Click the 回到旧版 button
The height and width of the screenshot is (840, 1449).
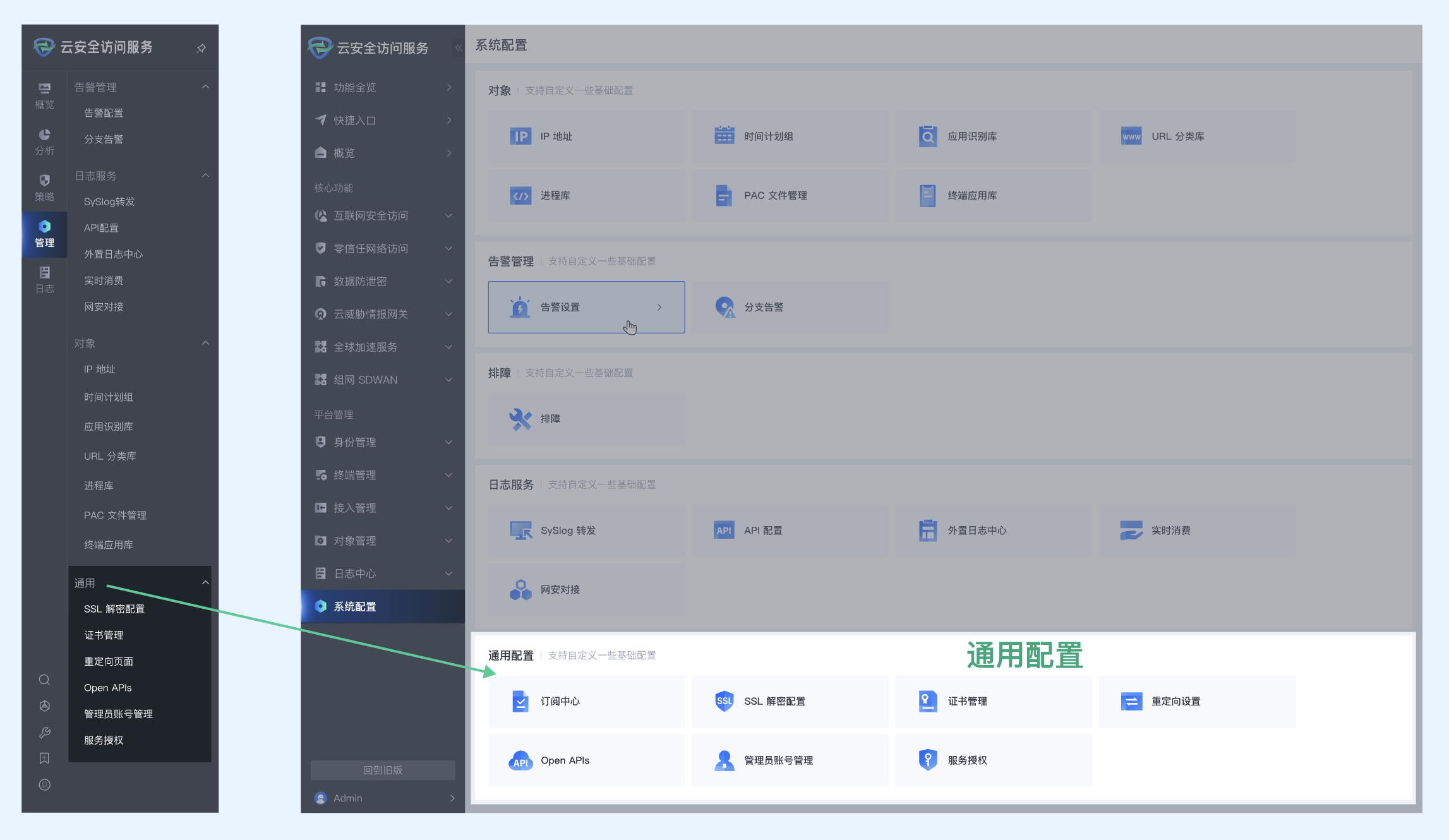tap(383, 770)
